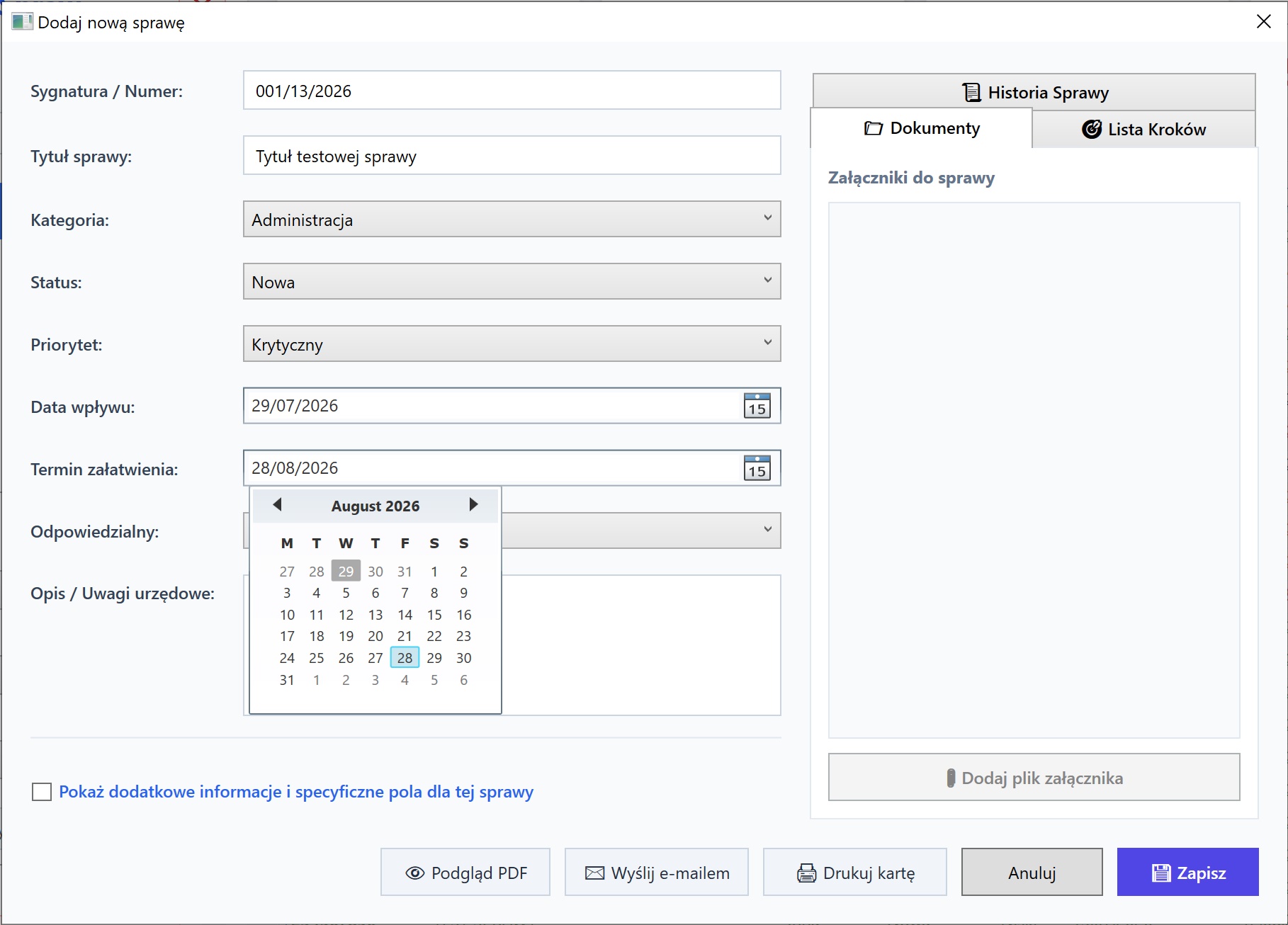
Task: Expand the Kategoria dropdown
Action: pos(512,219)
